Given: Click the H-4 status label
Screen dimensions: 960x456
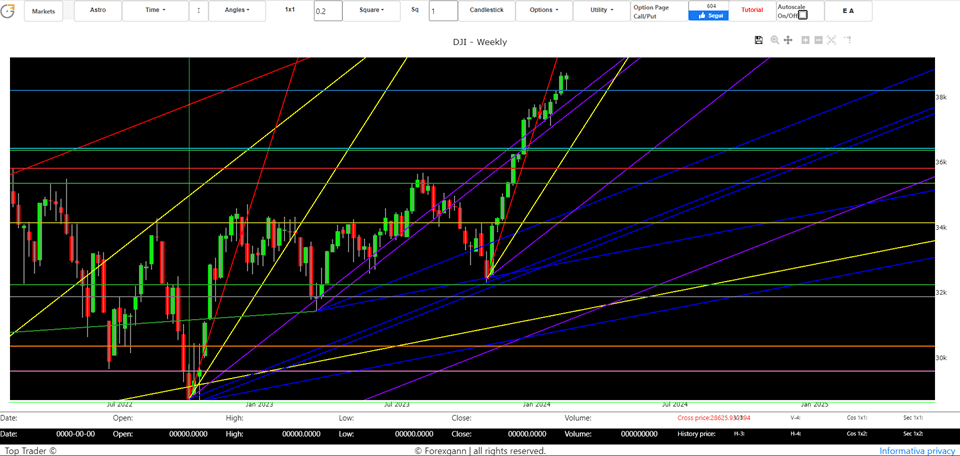Looking at the screenshot, I should (796, 434).
